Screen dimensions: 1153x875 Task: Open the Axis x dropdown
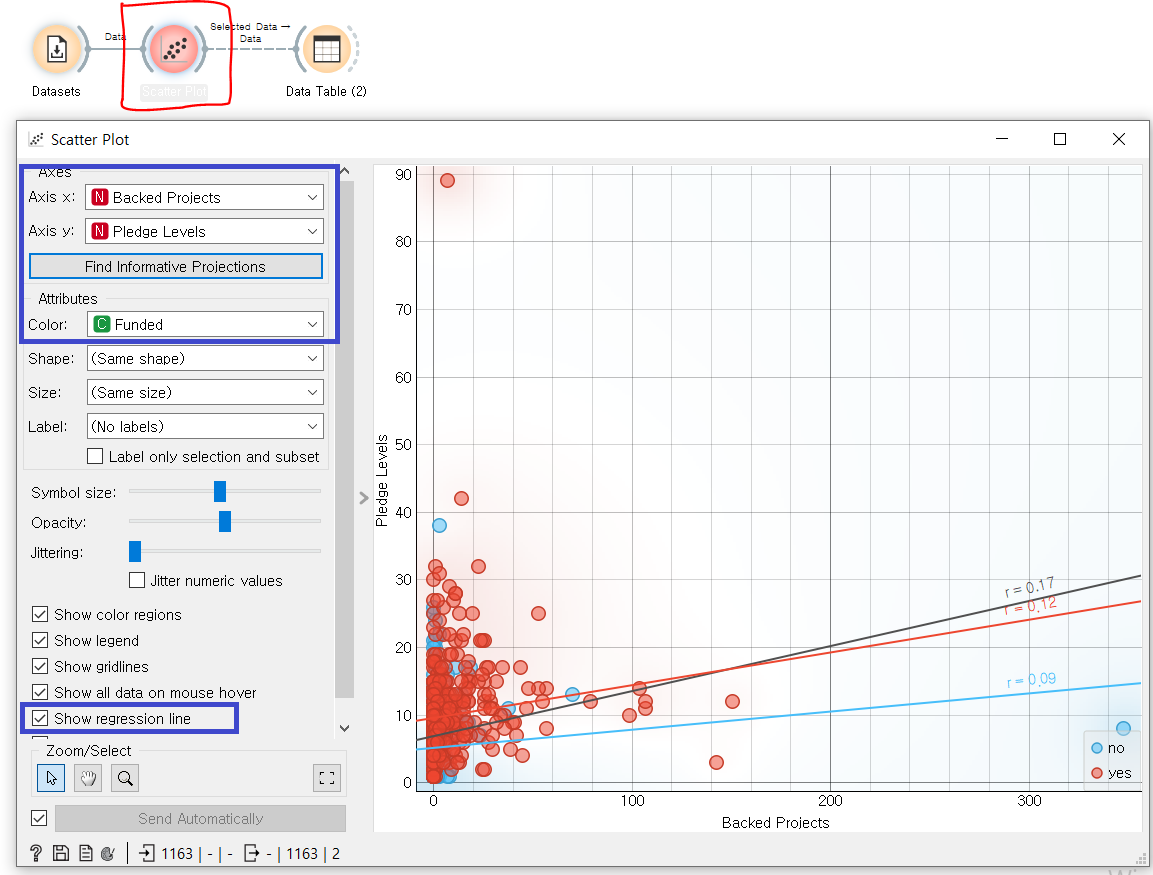tap(204, 197)
